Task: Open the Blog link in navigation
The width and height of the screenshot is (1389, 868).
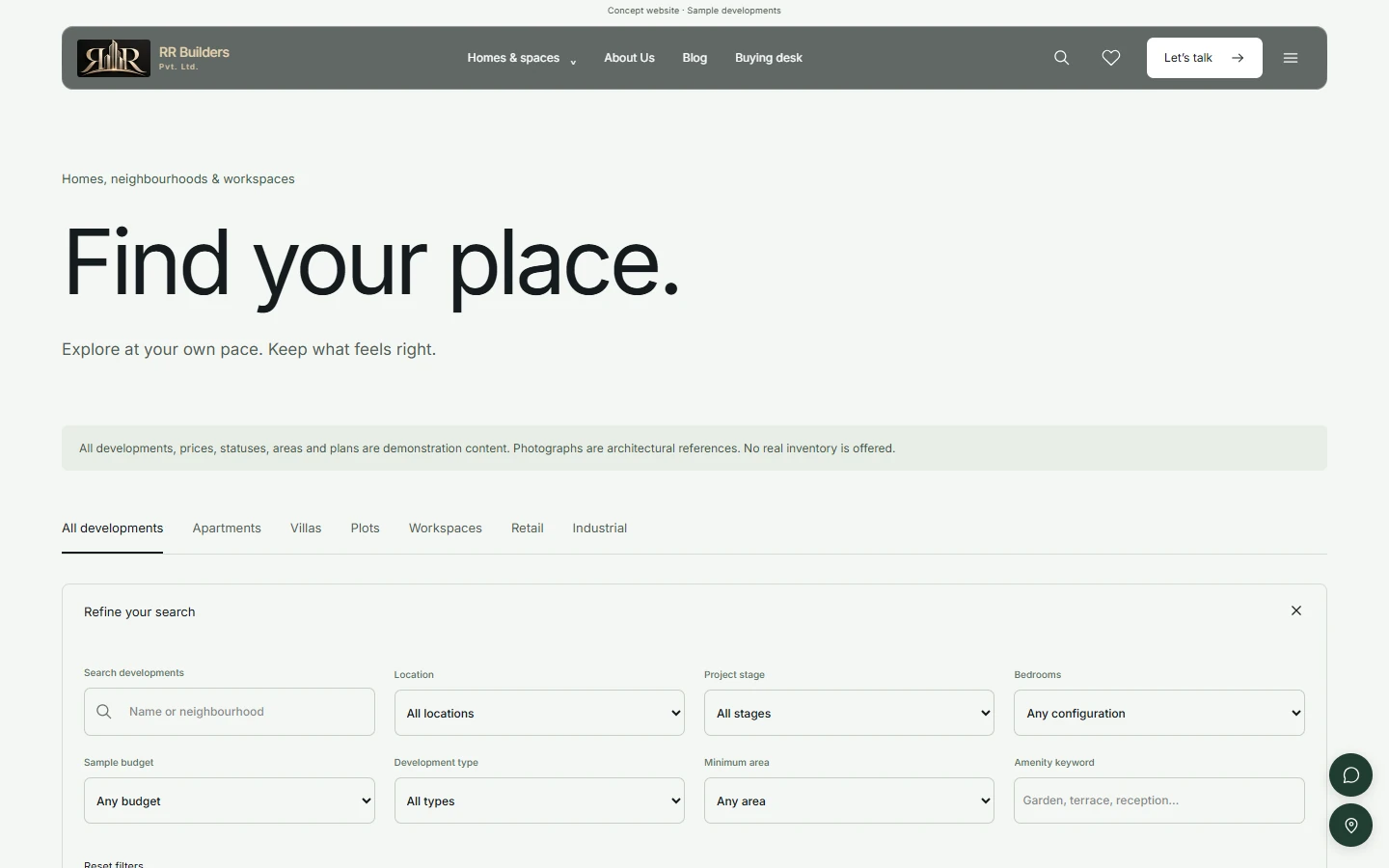Action: click(694, 58)
